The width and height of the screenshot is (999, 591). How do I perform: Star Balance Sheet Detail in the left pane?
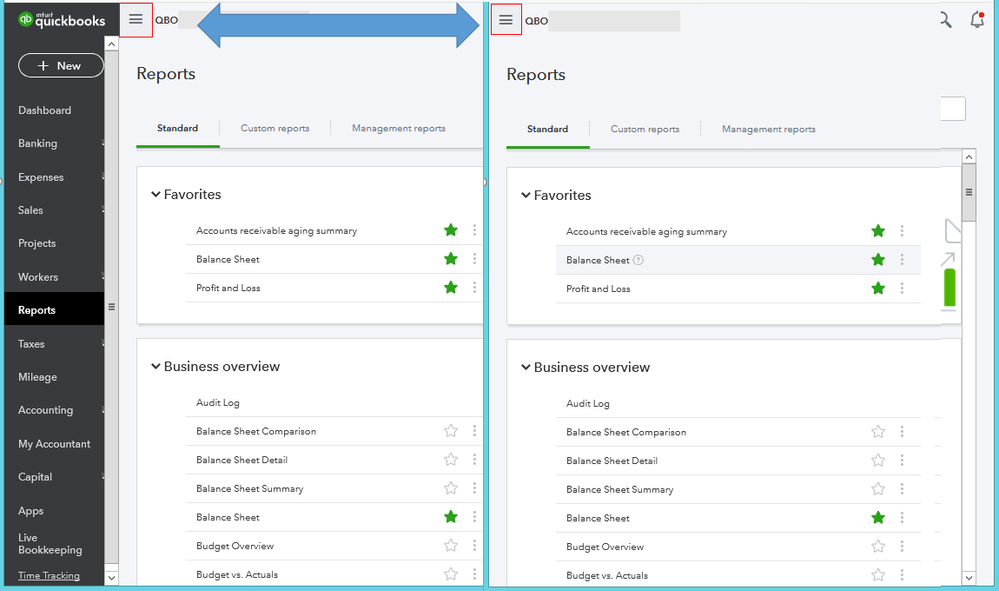pyautogui.click(x=451, y=460)
